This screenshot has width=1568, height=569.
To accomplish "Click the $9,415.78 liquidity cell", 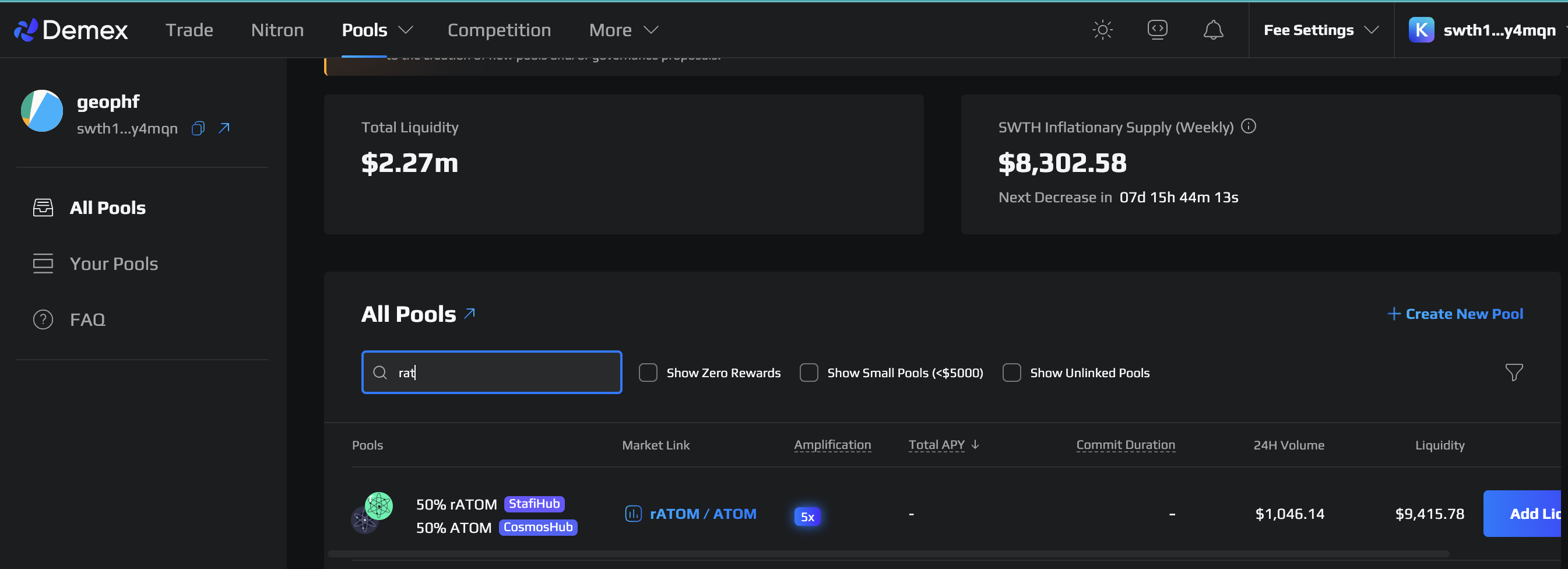I will (1429, 514).
